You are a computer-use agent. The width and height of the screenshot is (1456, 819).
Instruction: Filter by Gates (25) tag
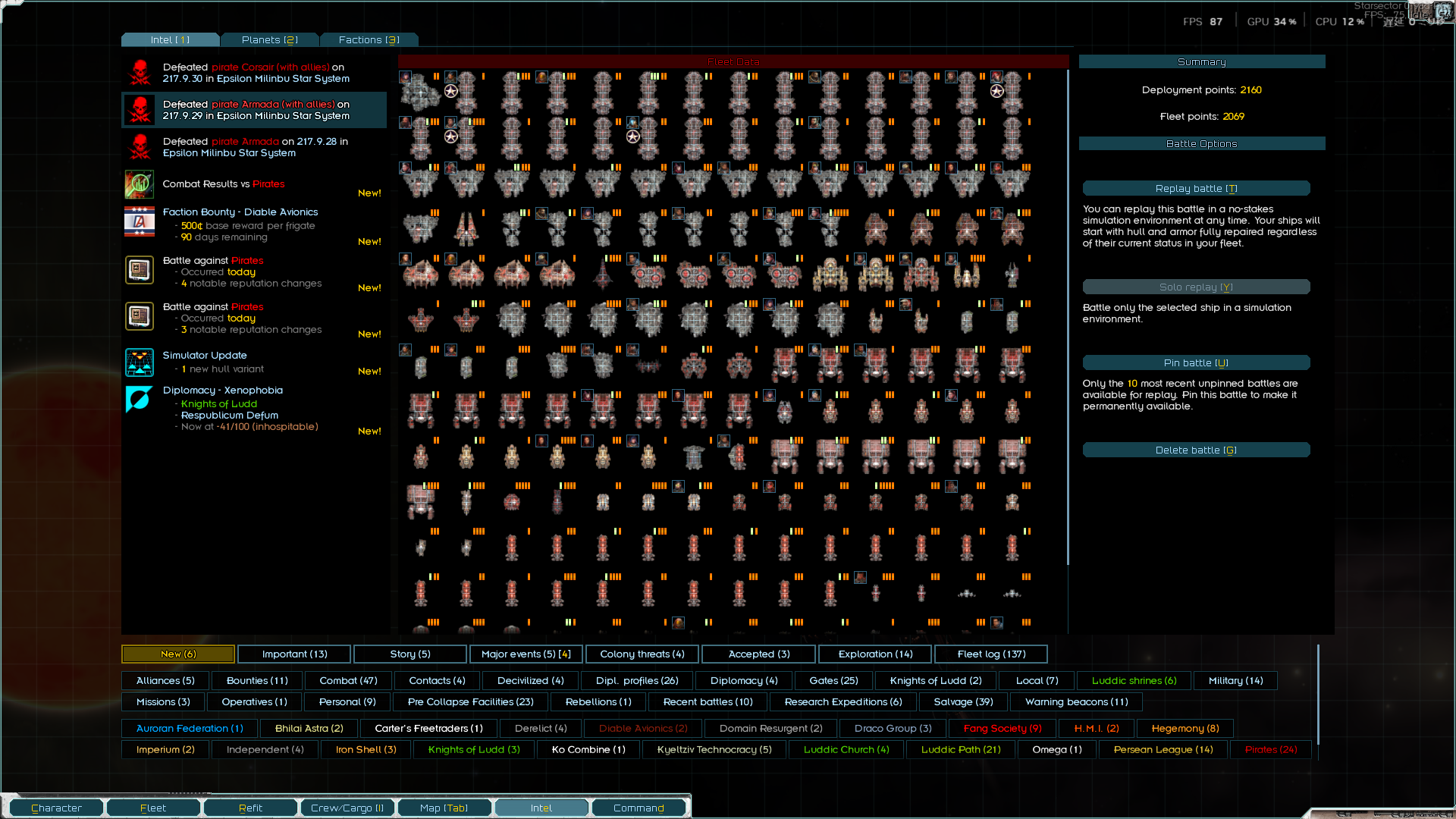[x=833, y=680]
